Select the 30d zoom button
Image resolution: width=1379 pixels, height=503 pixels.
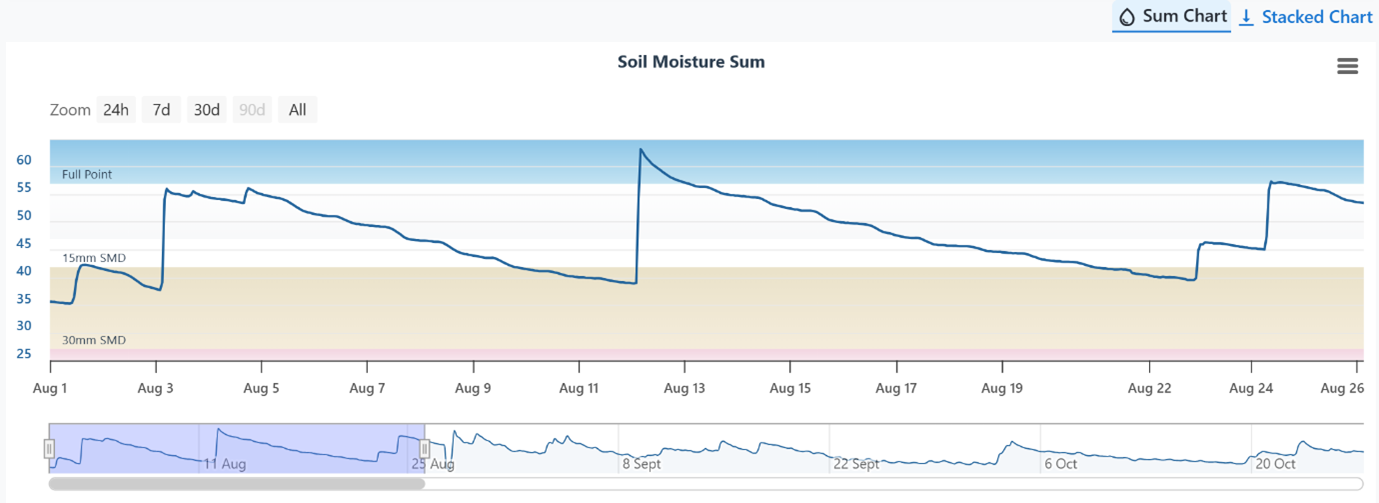point(207,110)
